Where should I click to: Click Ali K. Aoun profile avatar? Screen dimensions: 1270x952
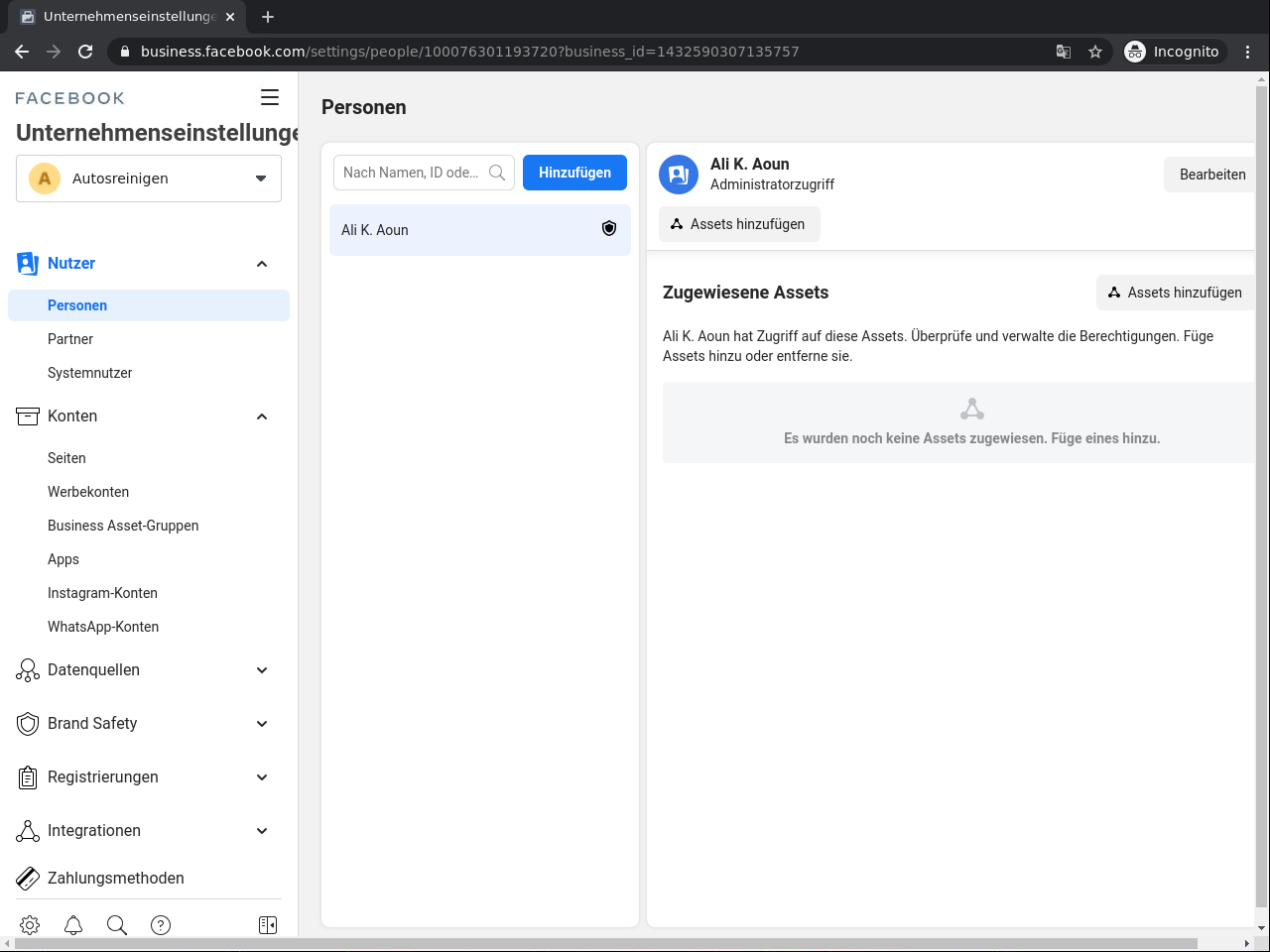(x=679, y=175)
